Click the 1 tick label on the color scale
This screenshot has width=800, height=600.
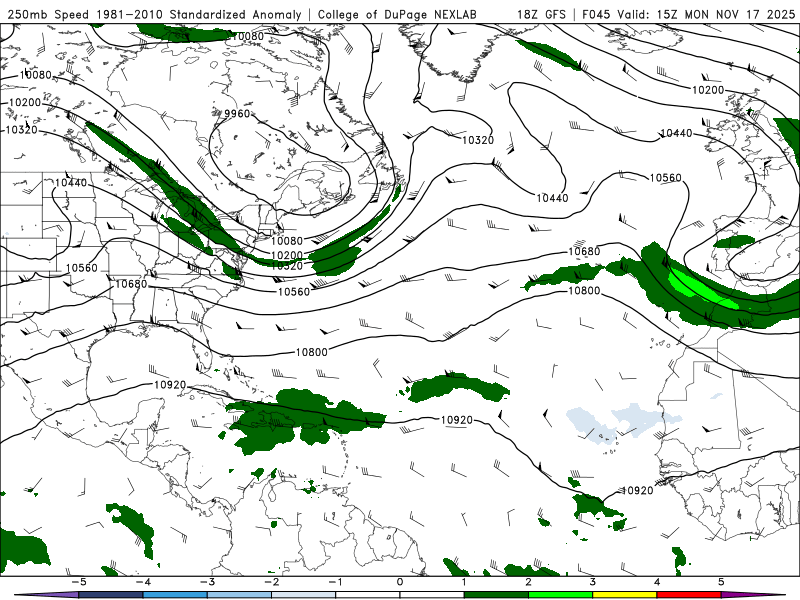(464, 582)
